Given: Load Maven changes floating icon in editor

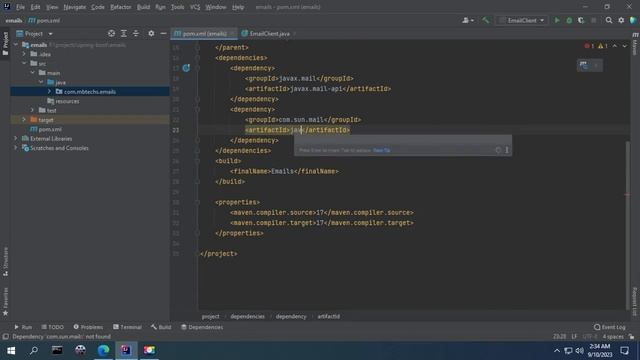Looking at the screenshot, I should click(584, 65).
